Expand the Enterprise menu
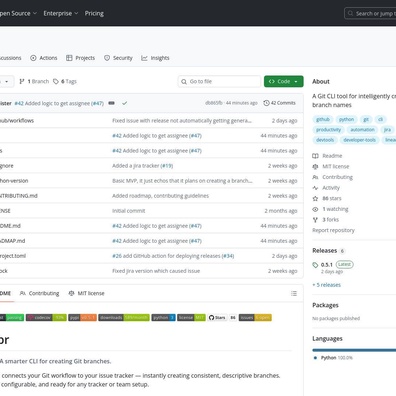The height and width of the screenshot is (396, 396). point(61,13)
